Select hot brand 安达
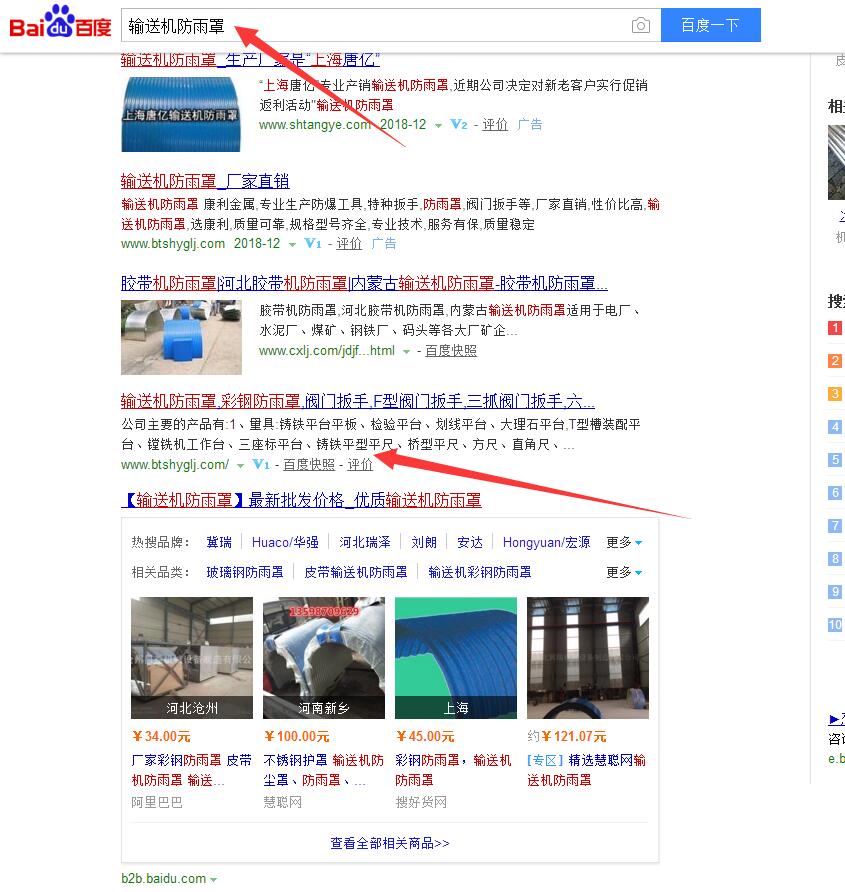This screenshot has width=845, height=892. pos(470,542)
